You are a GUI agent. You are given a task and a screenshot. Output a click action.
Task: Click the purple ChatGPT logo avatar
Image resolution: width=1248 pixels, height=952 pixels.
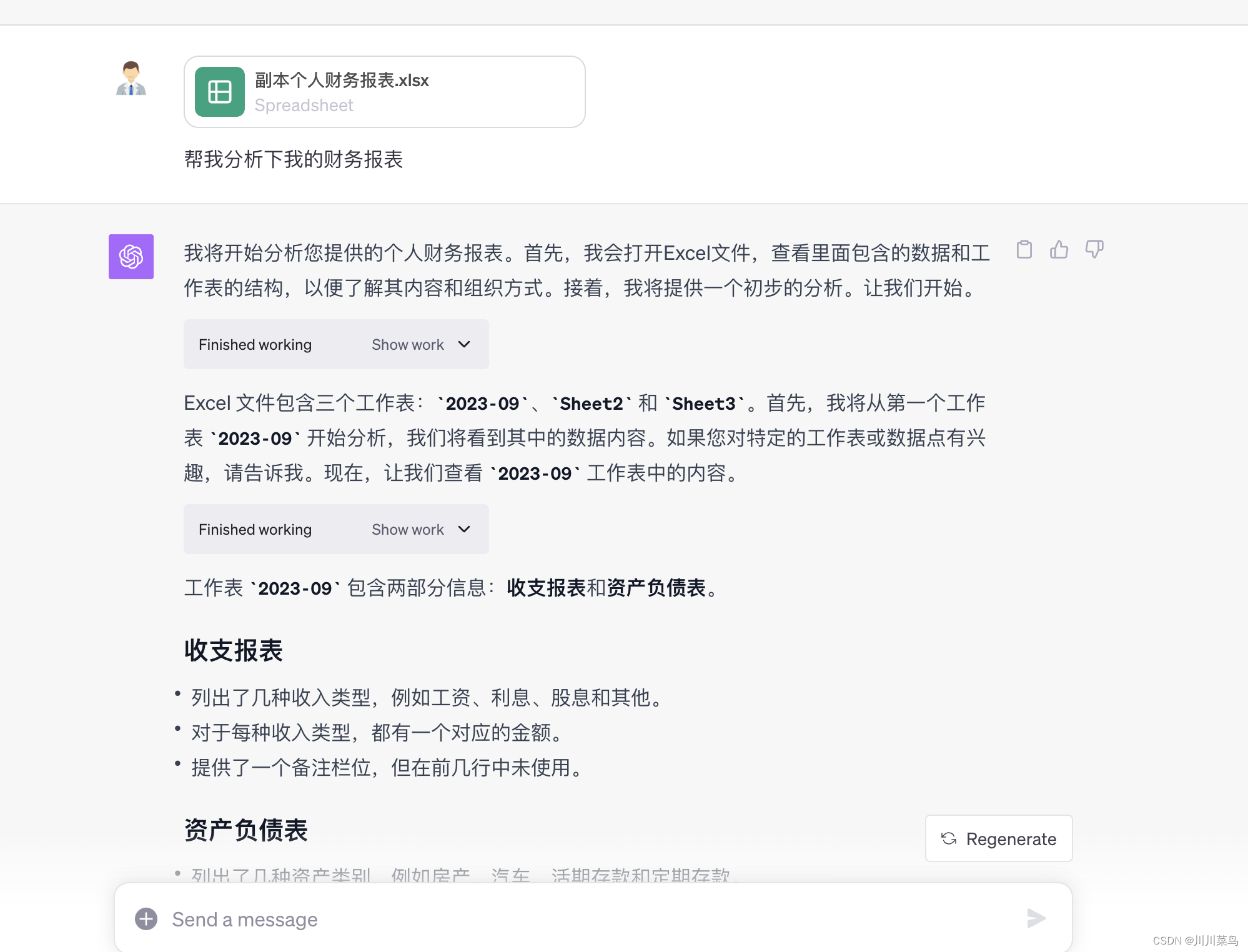coord(131,257)
